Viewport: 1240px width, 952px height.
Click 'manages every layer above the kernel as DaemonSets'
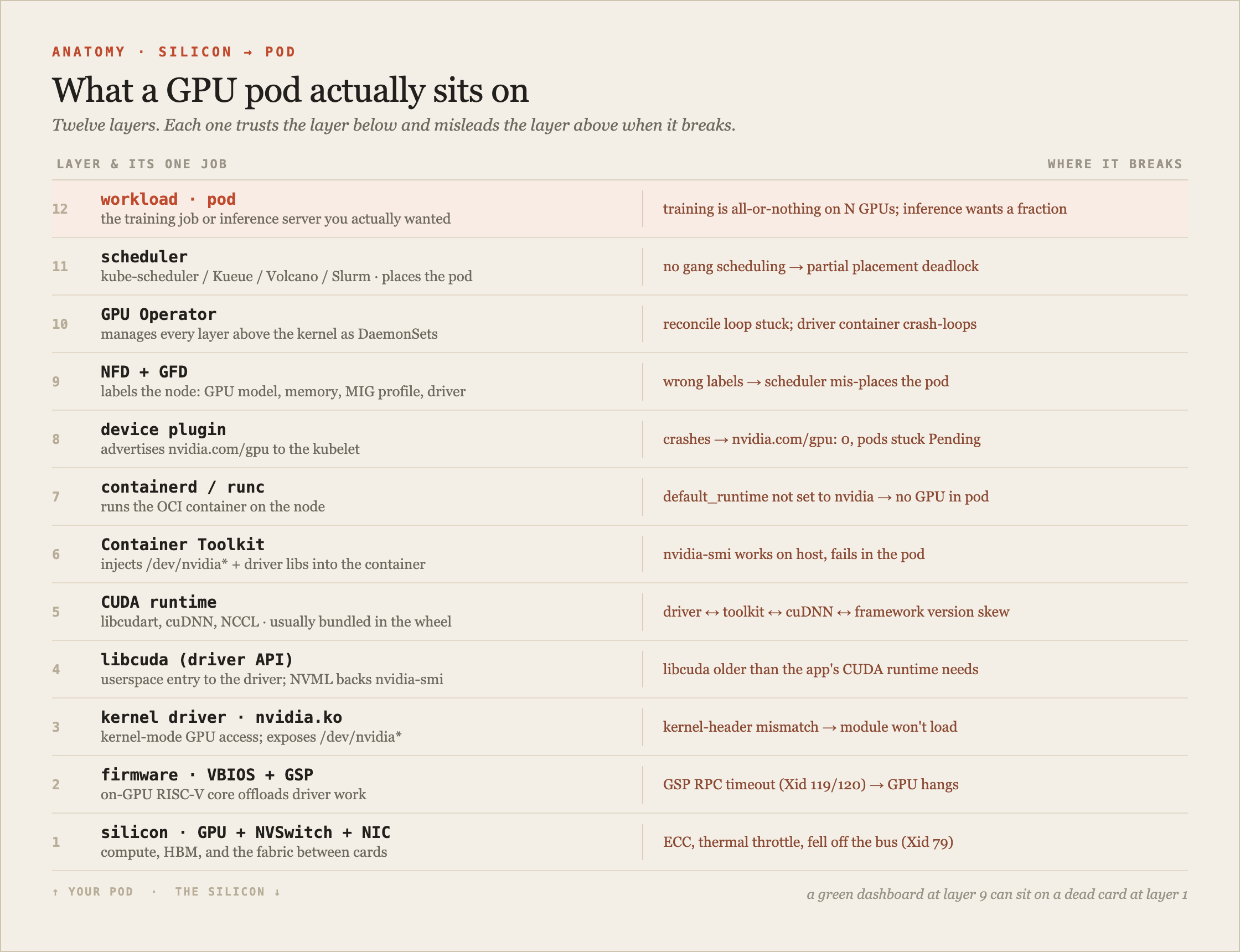click(x=269, y=334)
